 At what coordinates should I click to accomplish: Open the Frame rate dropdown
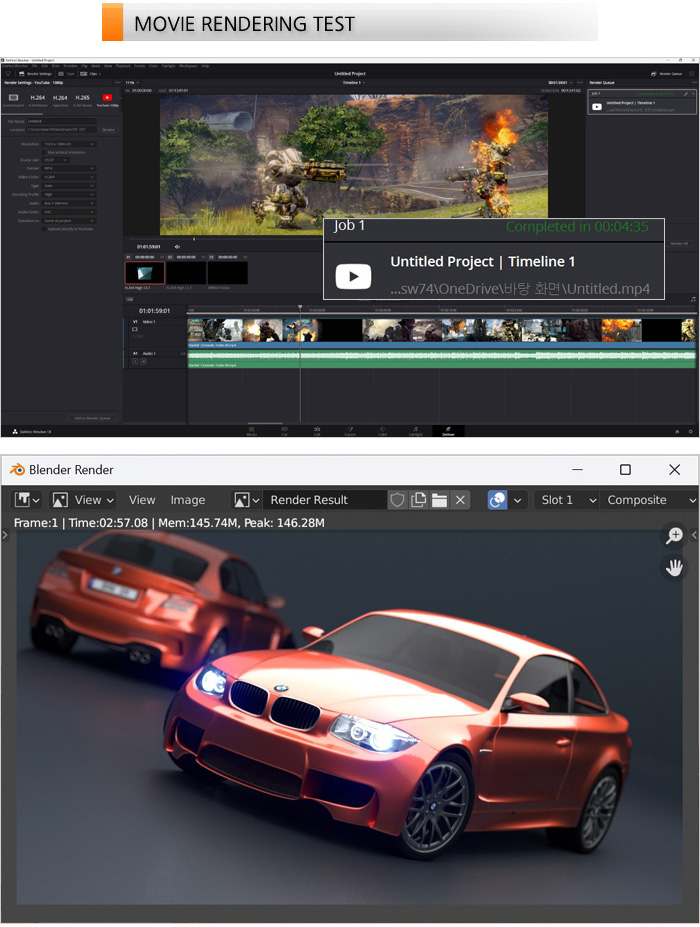pos(56,160)
